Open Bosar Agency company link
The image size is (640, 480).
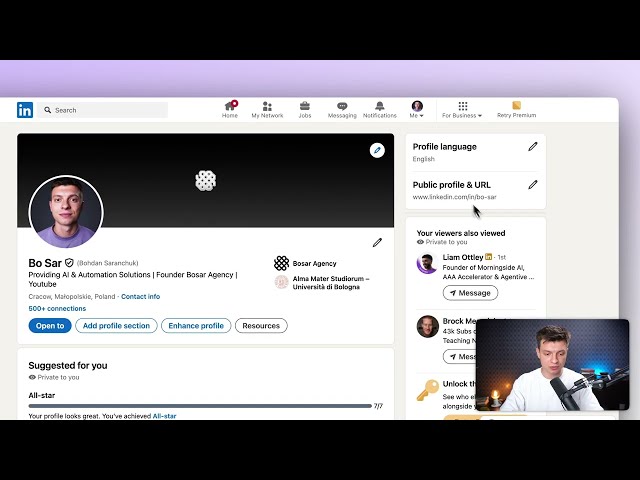pyautogui.click(x=314, y=264)
